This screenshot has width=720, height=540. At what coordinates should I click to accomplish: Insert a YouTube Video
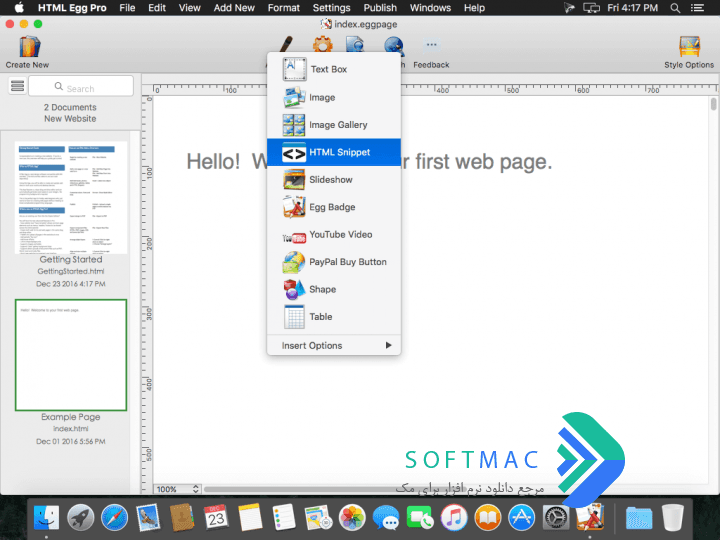point(334,235)
